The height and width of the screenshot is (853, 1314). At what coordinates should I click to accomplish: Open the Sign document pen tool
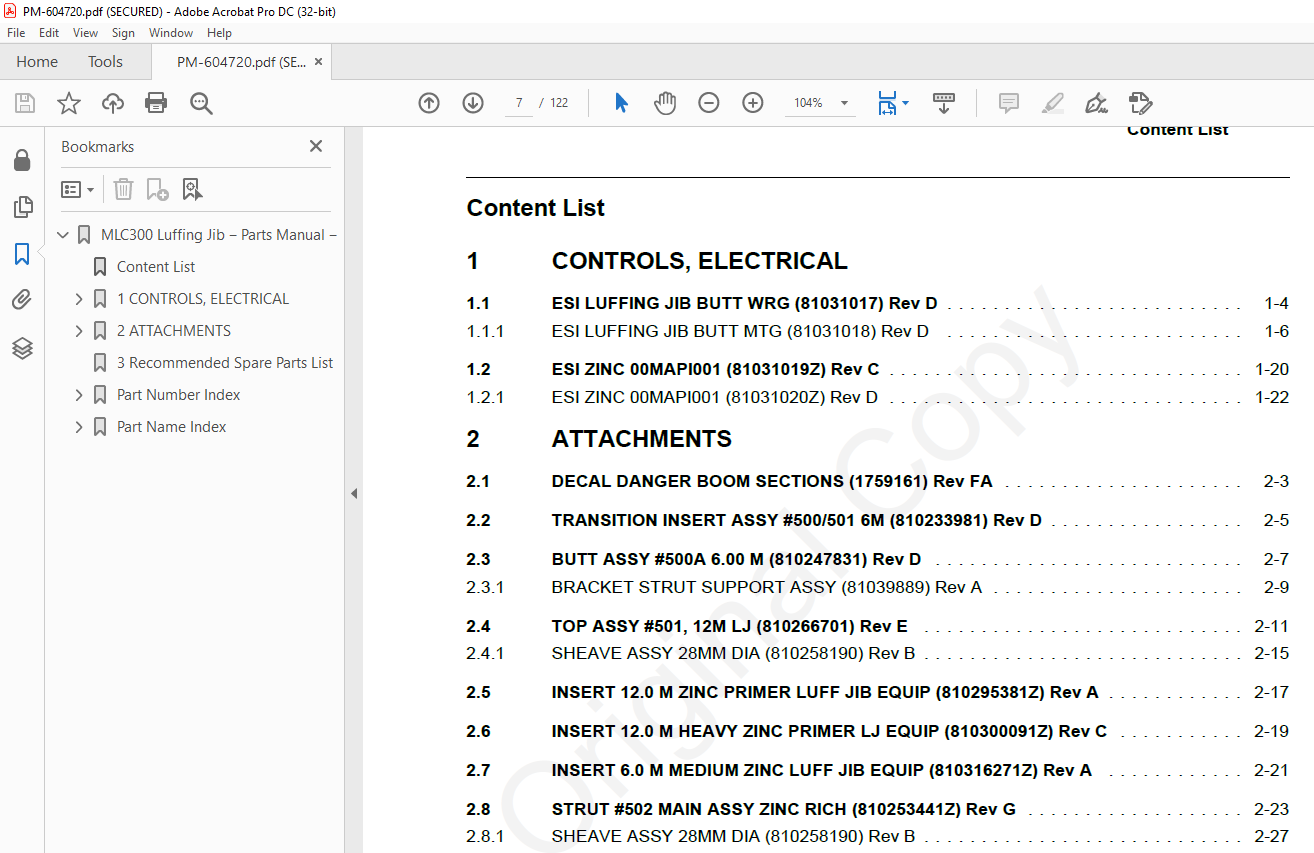click(x=1096, y=103)
